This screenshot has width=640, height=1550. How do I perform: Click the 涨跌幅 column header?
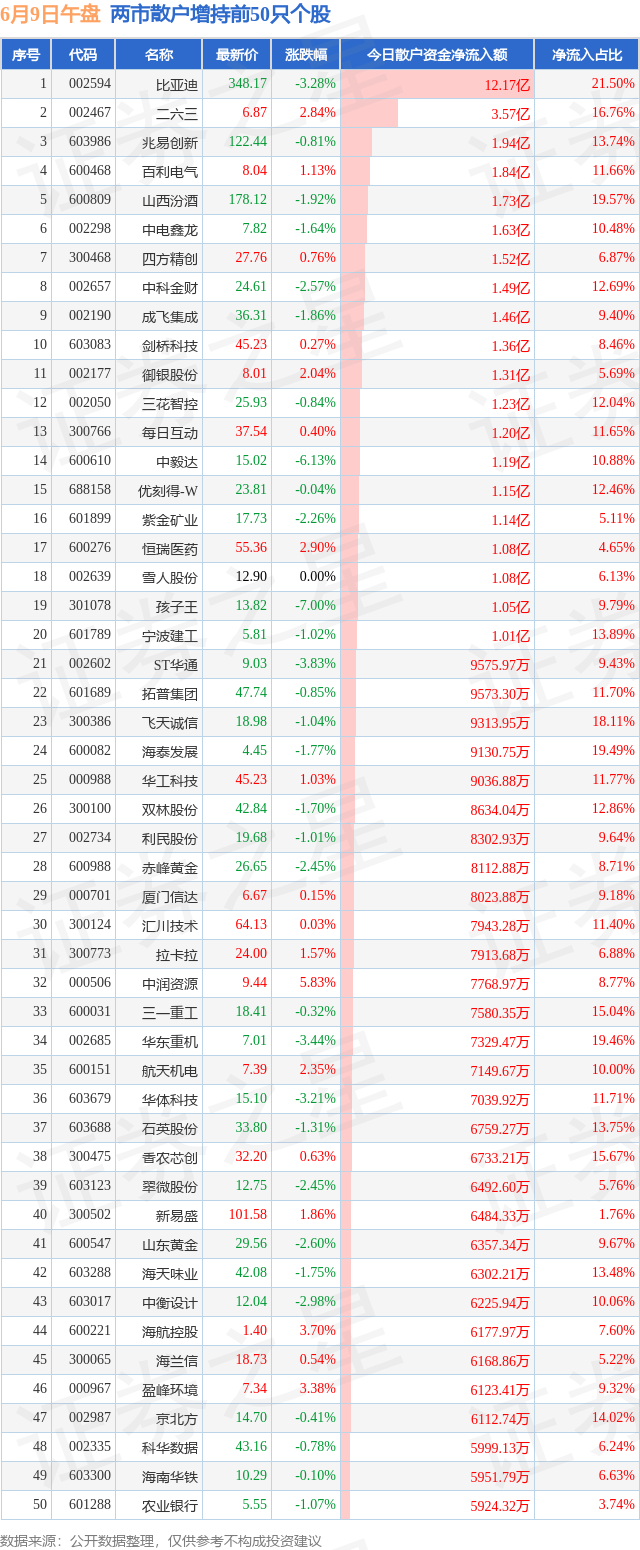(305, 55)
